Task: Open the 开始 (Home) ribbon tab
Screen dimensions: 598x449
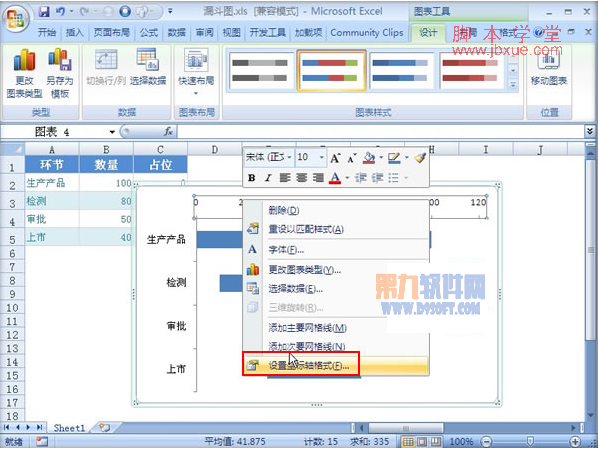Action: click(x=47, y=33)
